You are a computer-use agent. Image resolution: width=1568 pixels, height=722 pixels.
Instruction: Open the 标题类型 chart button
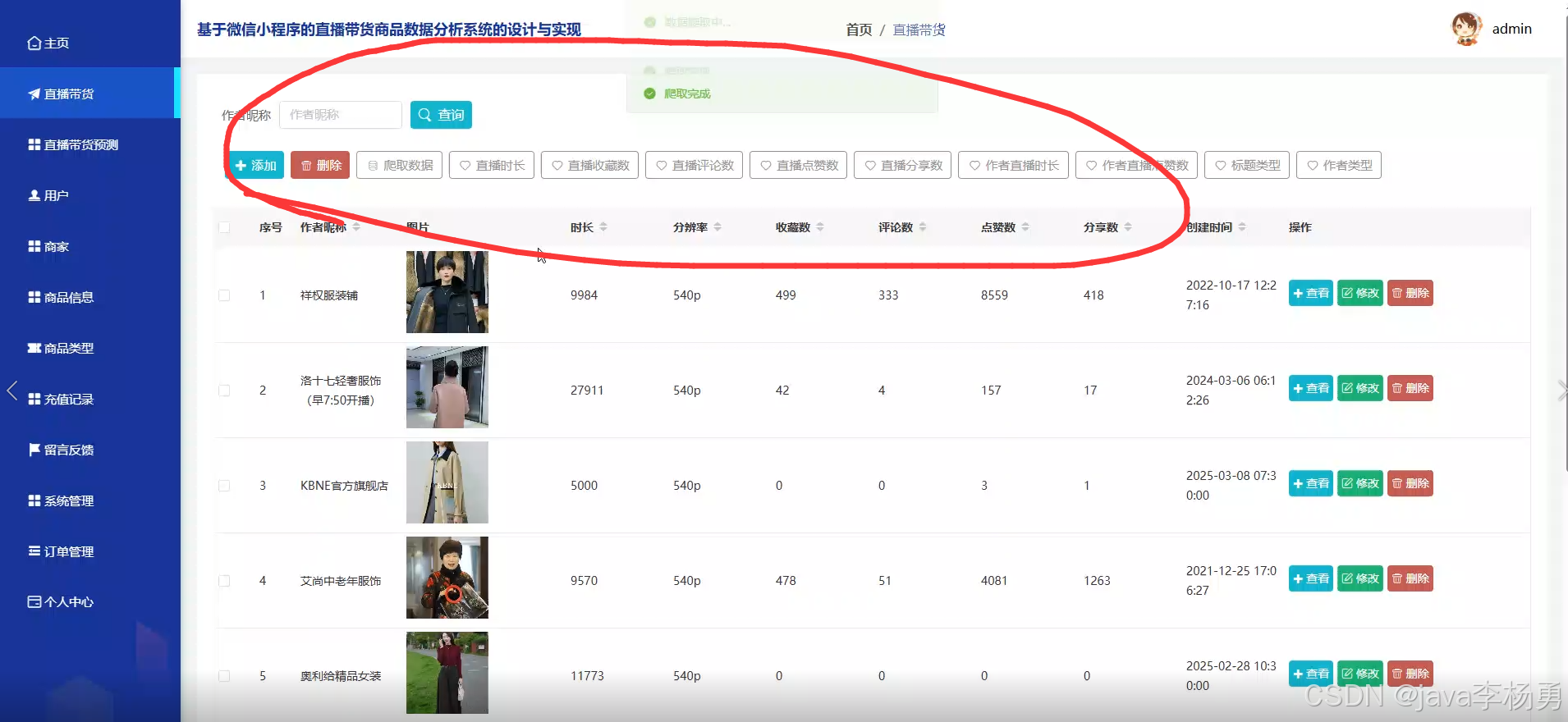1247,165
